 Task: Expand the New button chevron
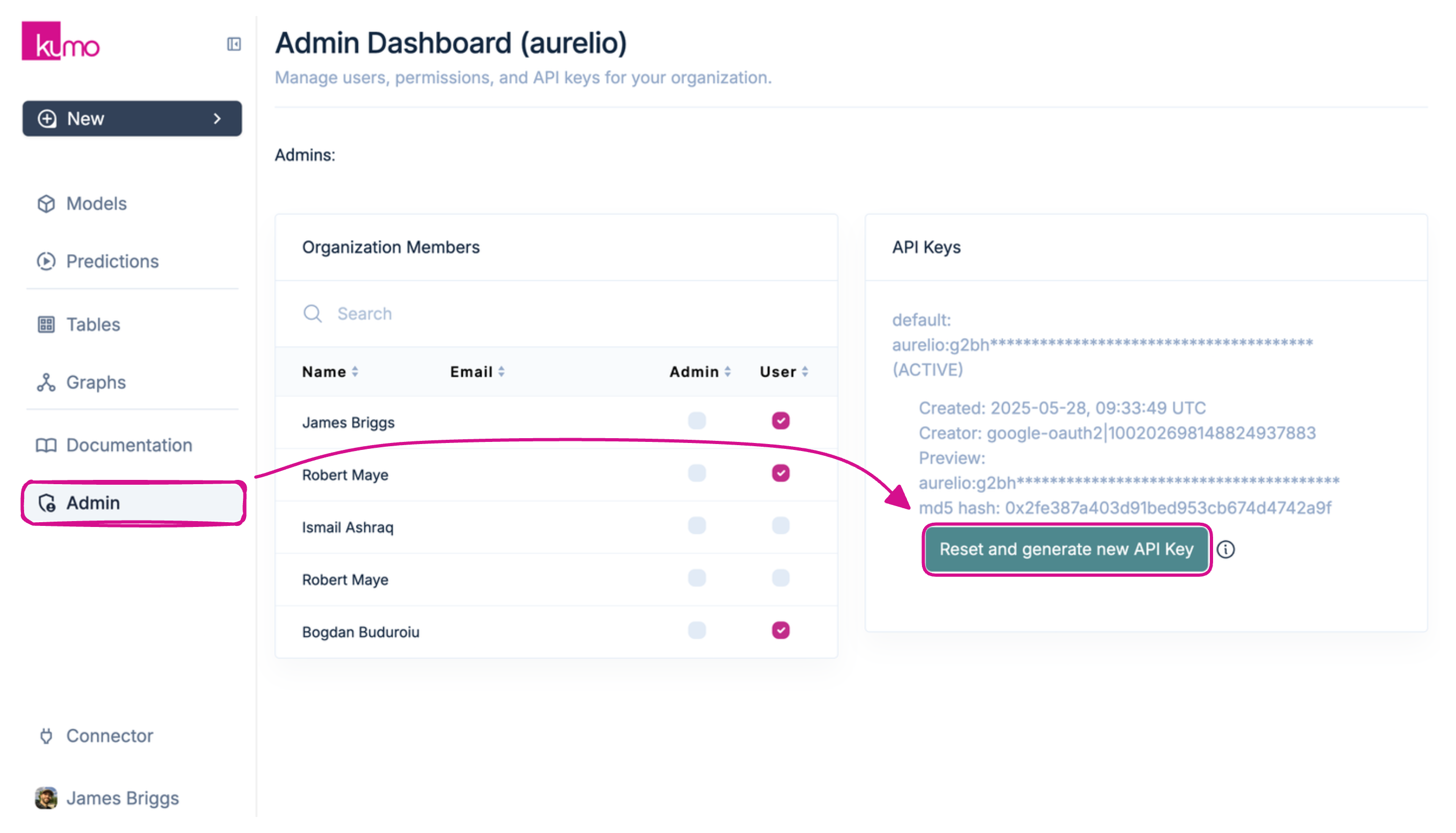[217, 118]
